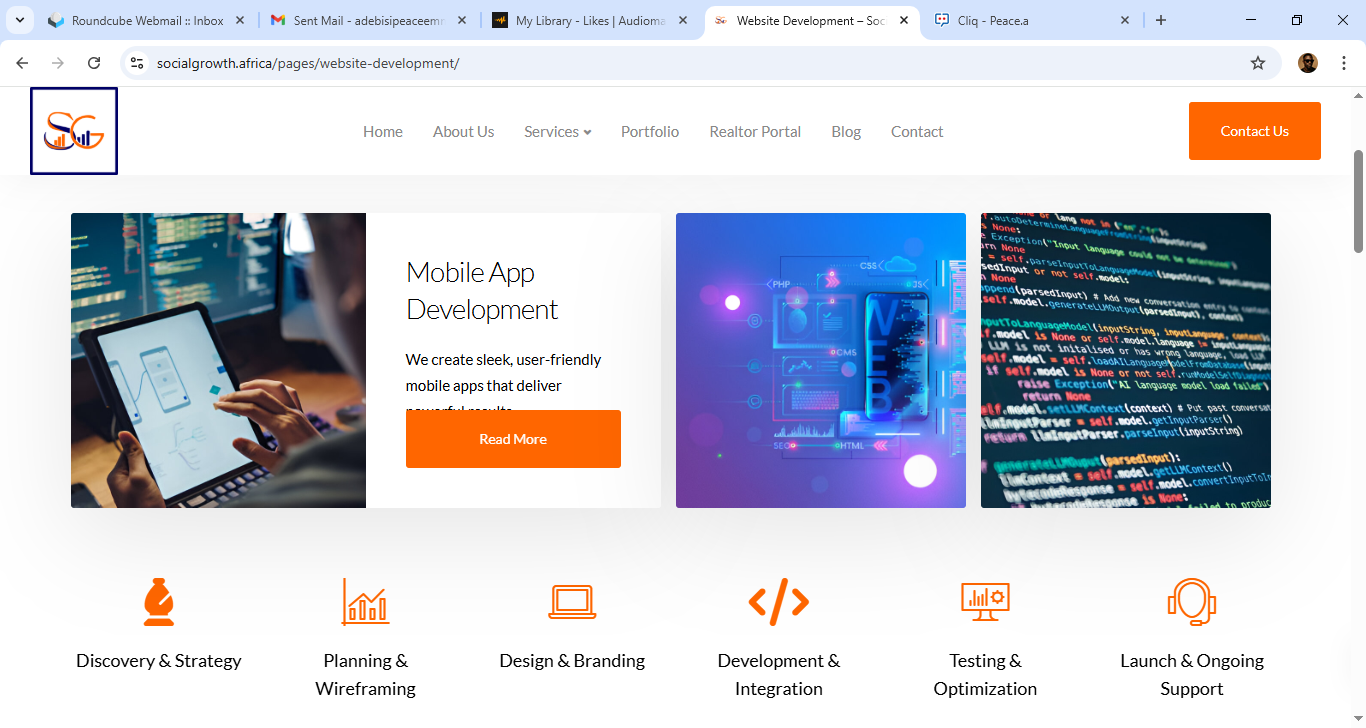This screenshot has width=1366, height=728.
Task: Click the page vertical scrollbar thumb
Action: (1358, 200)
